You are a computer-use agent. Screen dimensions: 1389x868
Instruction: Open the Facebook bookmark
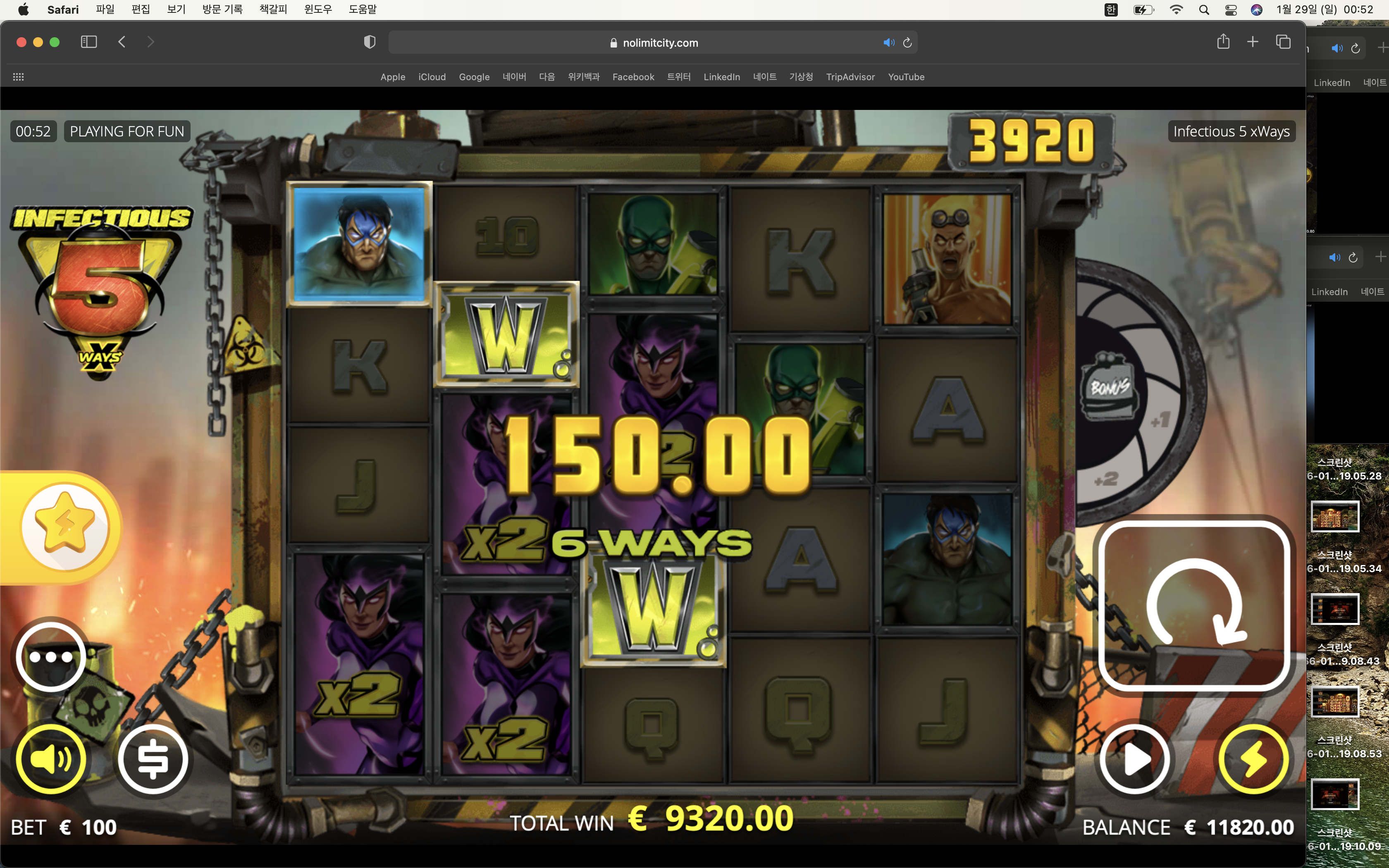tap(633, 77)
